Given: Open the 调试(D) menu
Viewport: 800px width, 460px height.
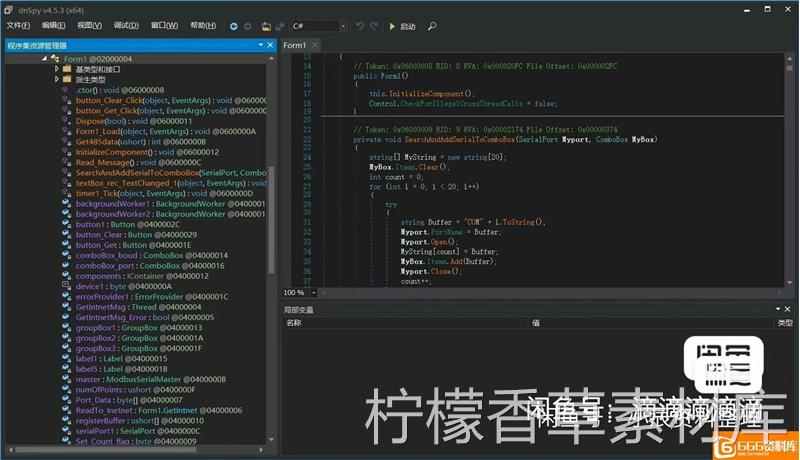Looking at the screenshot, I should 126,25.
